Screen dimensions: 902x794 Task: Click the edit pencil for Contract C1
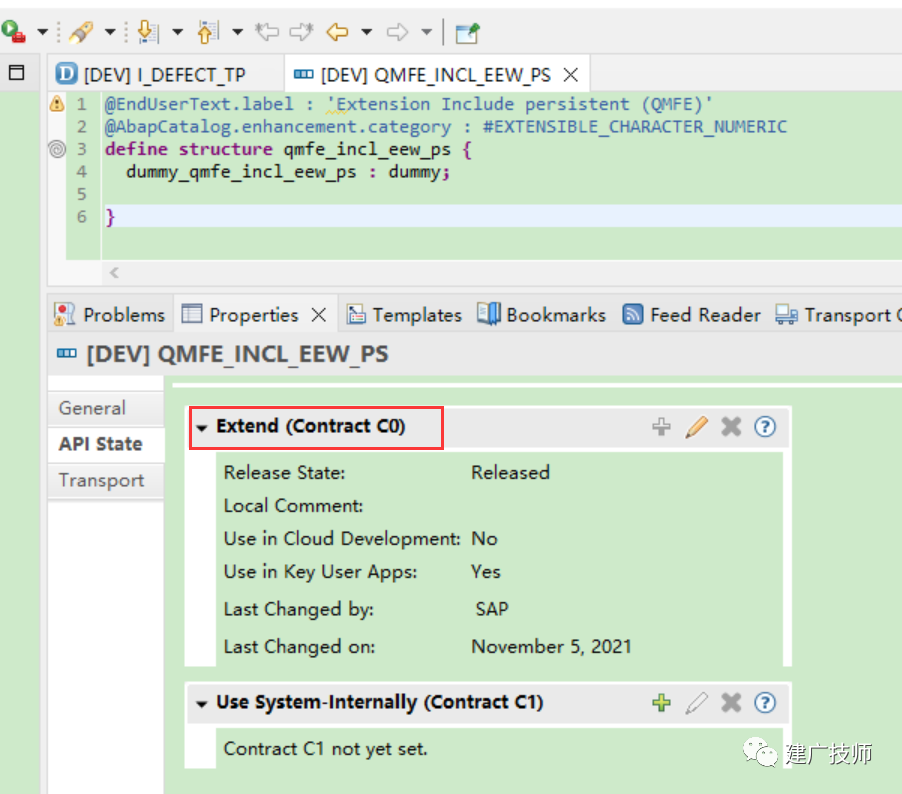point(696,703)
